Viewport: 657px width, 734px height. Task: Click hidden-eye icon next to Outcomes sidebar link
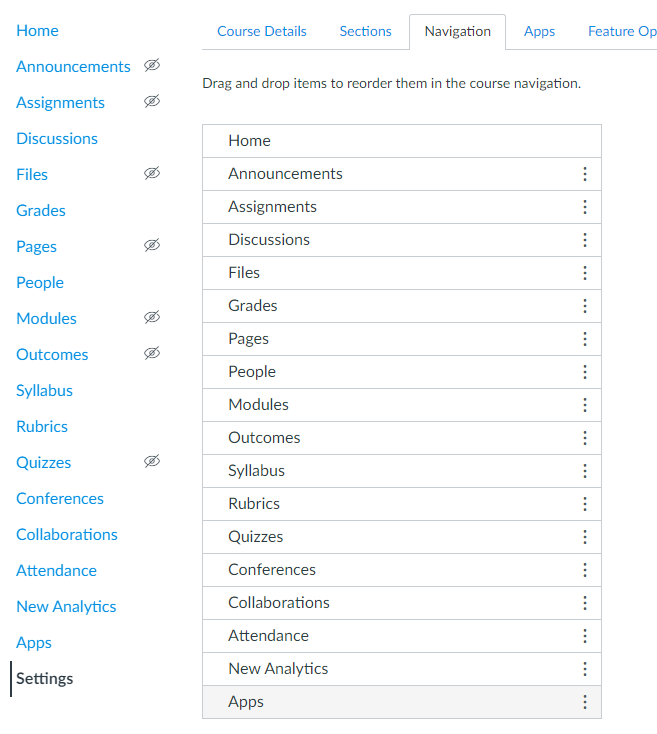151,354
